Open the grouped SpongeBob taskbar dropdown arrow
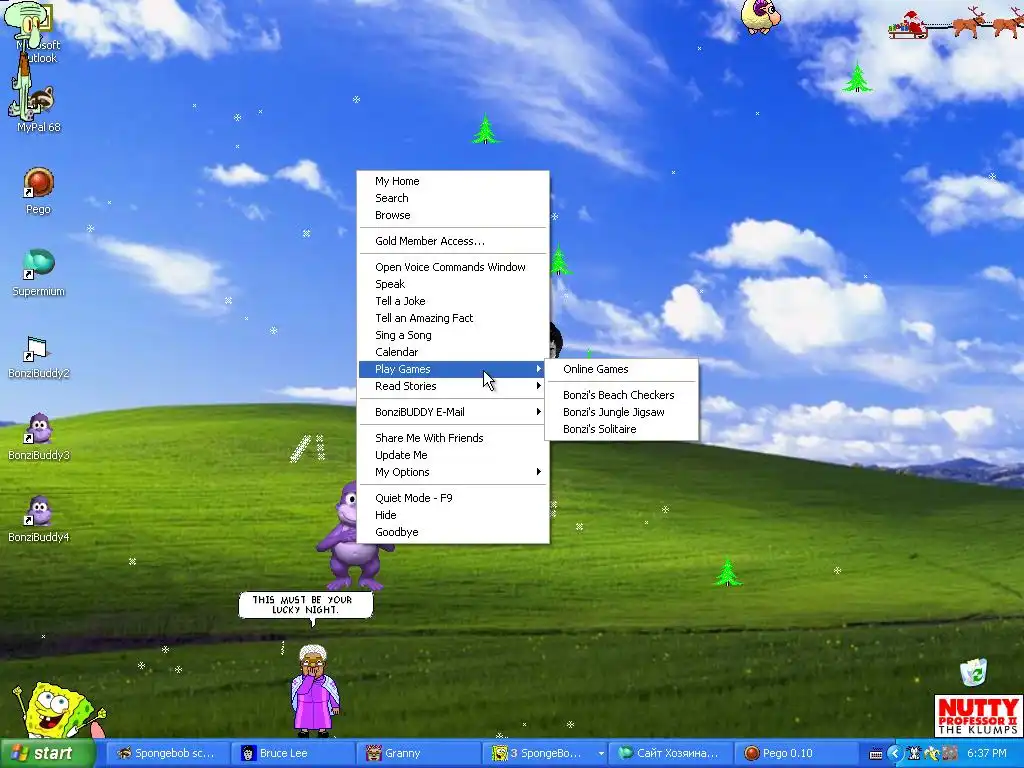Screen dimensions: 1024x768 coord(600,754)
